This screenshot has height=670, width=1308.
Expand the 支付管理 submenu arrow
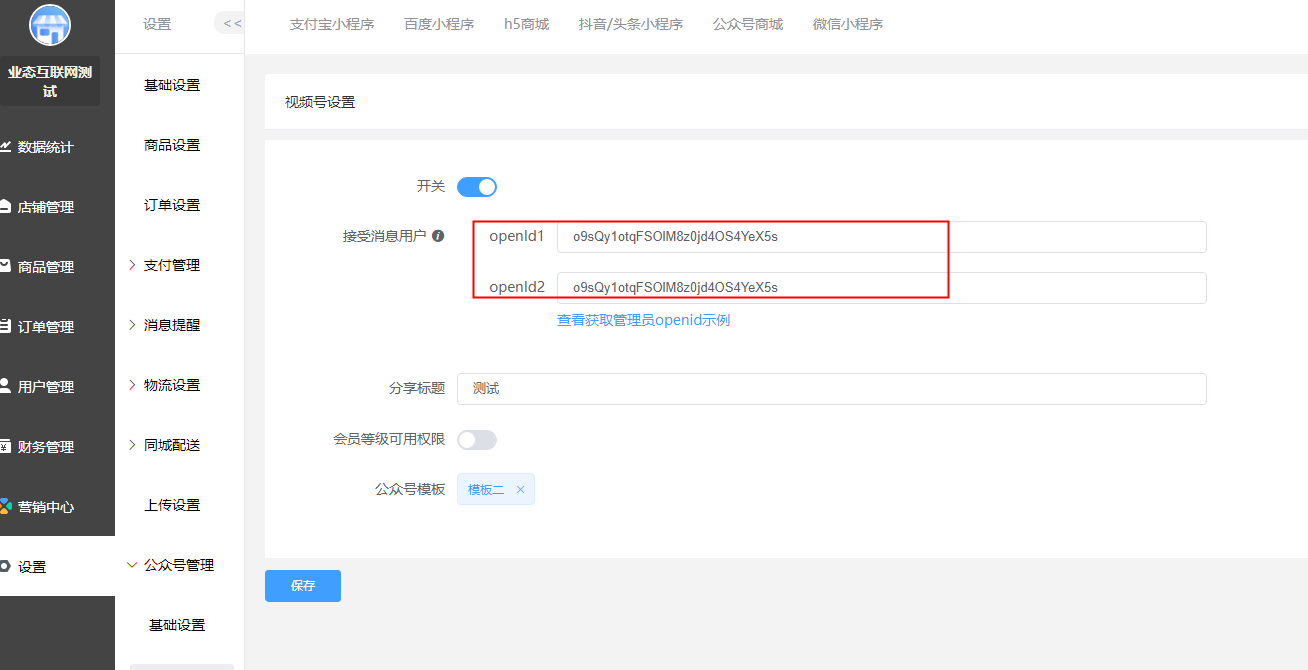(132, 265)
